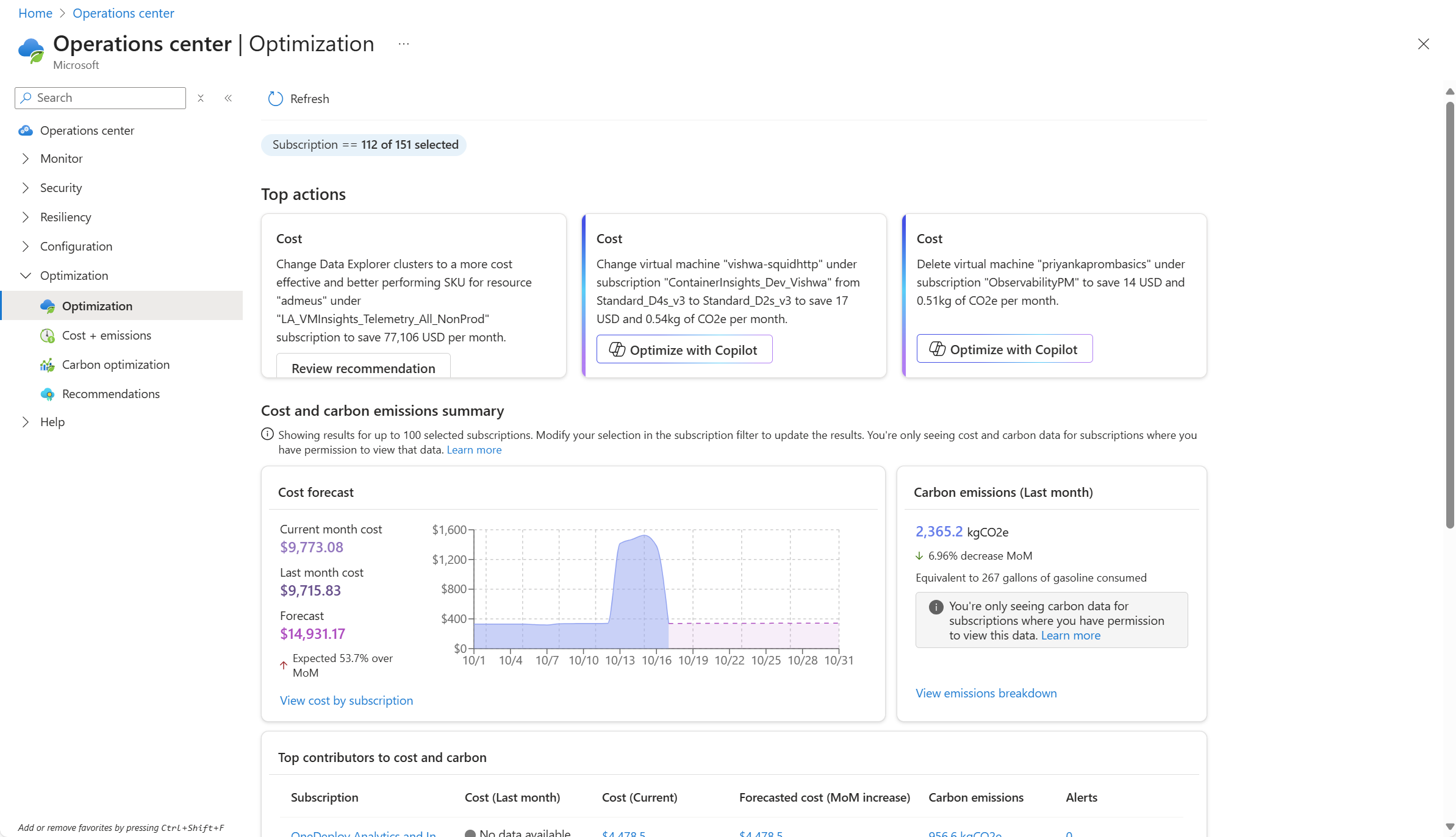Clear the sidebar search with X icon

point(201,98)
